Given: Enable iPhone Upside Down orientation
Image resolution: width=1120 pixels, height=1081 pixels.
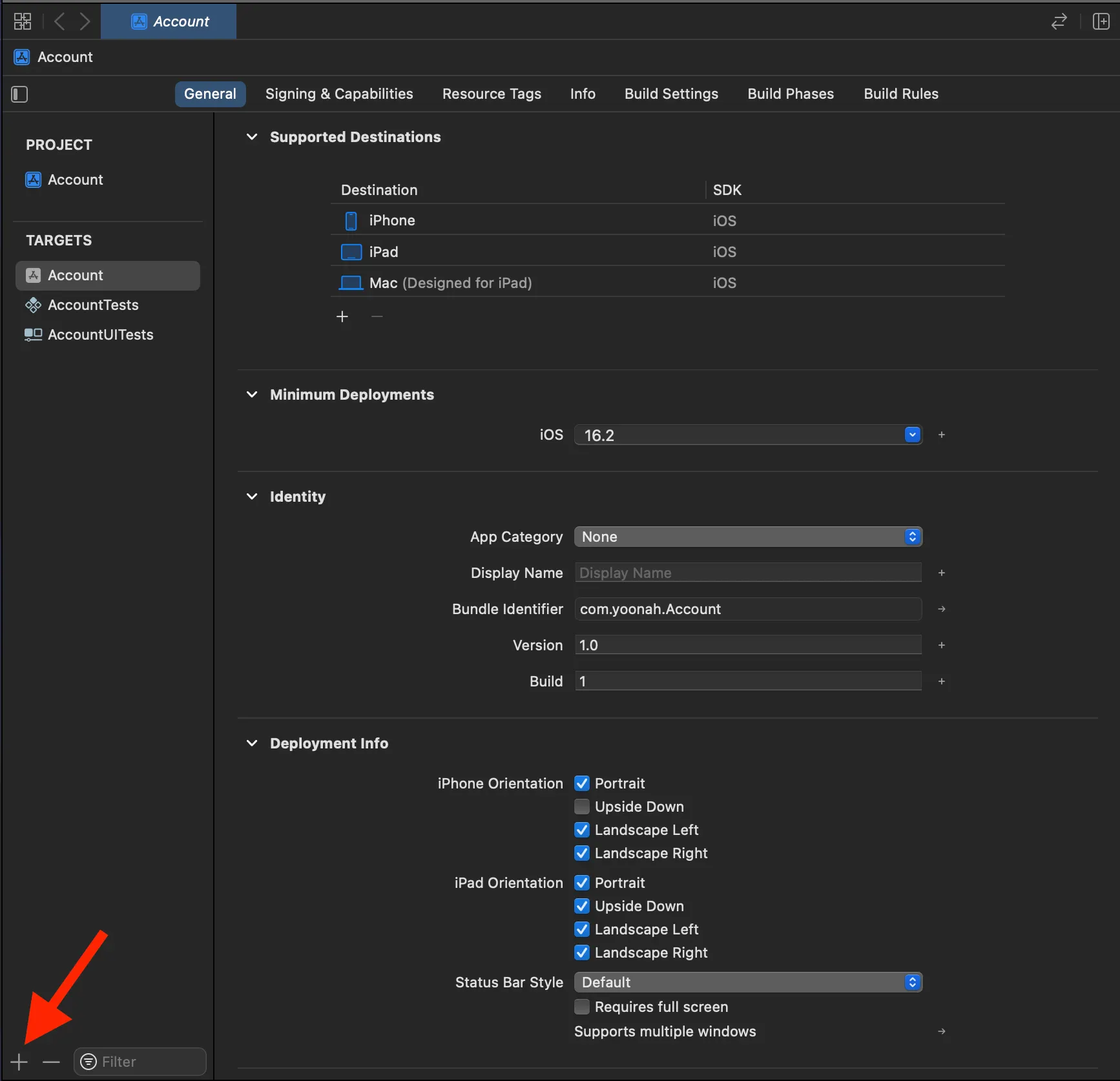Looking at the screenshot, I should tap(582, 807).
